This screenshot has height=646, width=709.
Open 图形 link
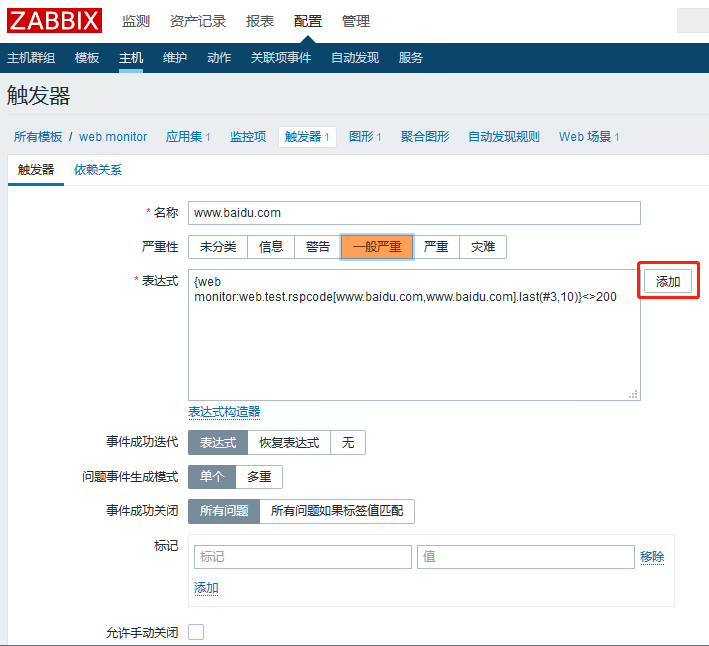pos(361,137)
